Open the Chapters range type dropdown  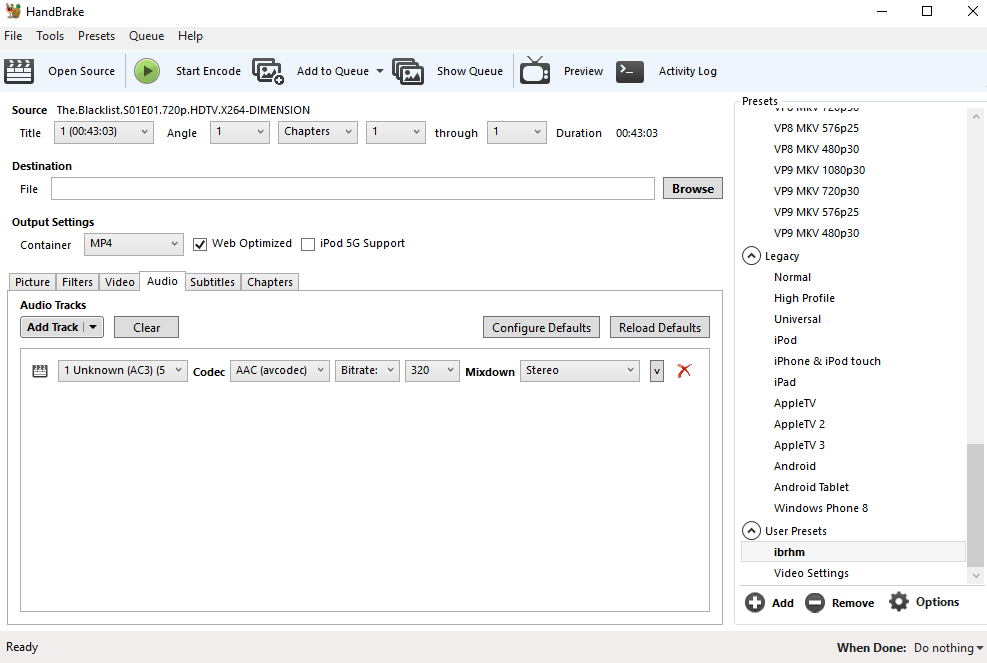pos(318,132)
